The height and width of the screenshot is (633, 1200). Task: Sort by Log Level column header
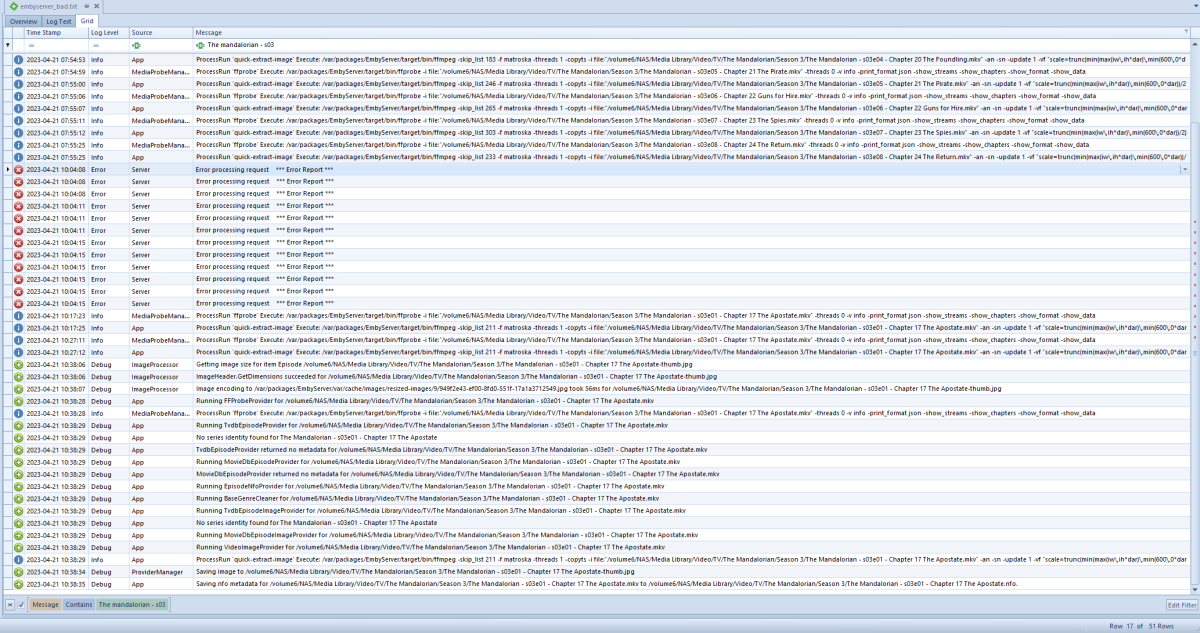[108, 33]
